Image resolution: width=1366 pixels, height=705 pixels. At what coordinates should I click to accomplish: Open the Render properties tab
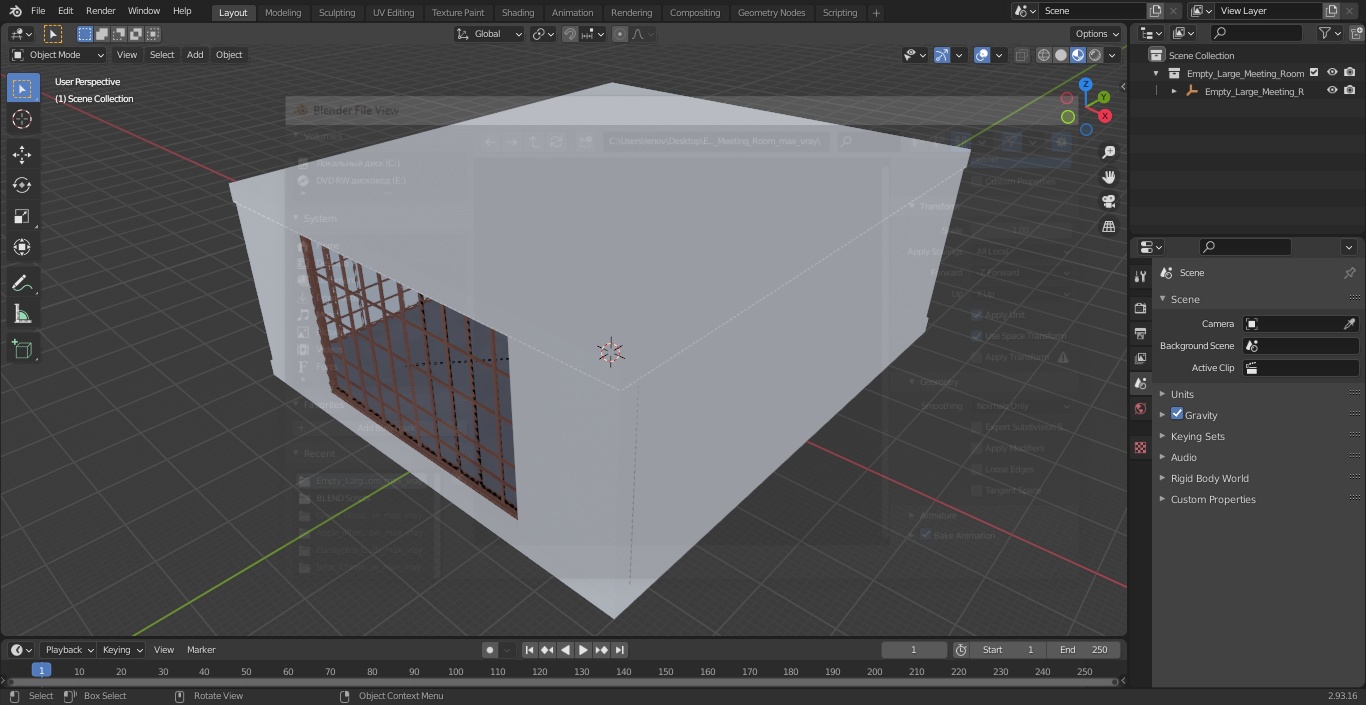click(1140, 308)
